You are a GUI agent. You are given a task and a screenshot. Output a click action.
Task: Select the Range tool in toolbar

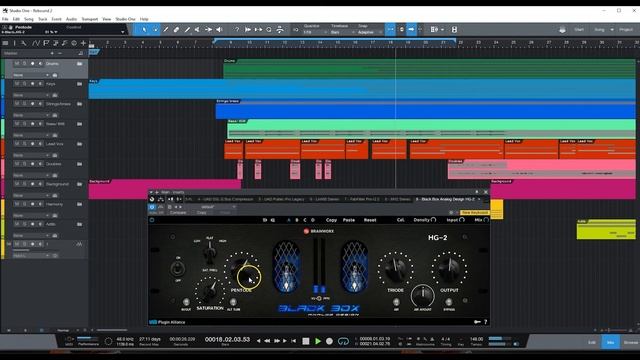[x=155, y=30]
